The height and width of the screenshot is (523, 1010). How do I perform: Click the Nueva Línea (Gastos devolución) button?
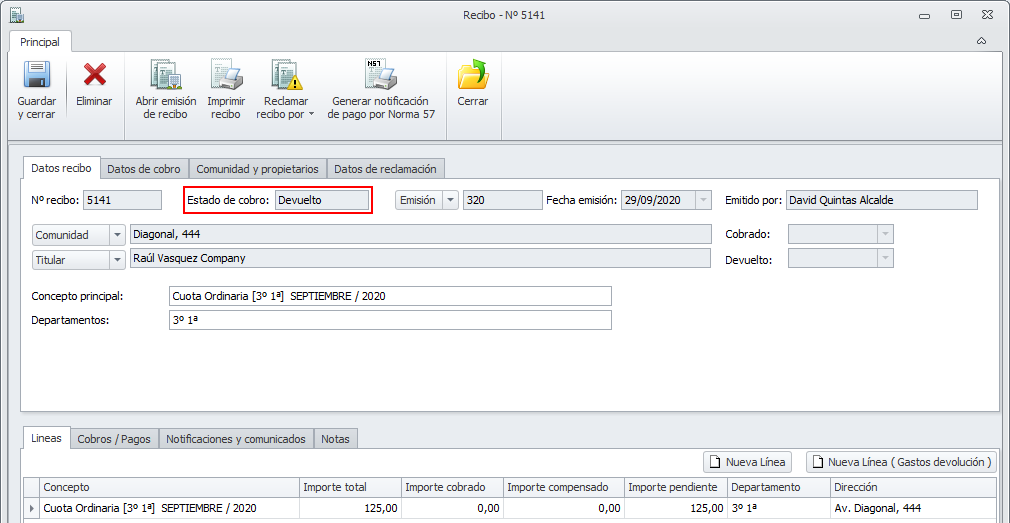[902, 462]
